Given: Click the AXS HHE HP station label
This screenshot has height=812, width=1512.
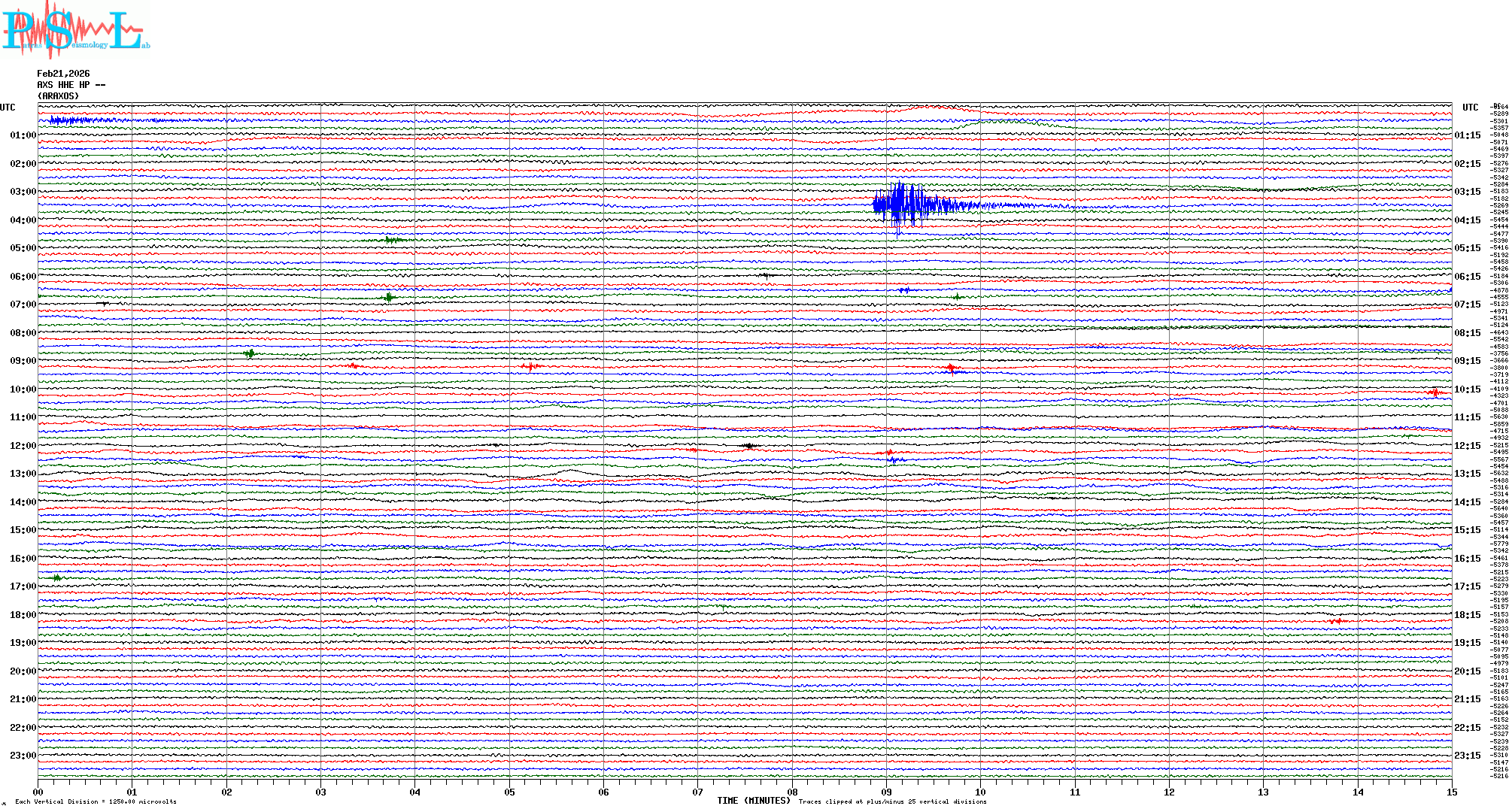Looking at the screenshot, I should (71, 85).
